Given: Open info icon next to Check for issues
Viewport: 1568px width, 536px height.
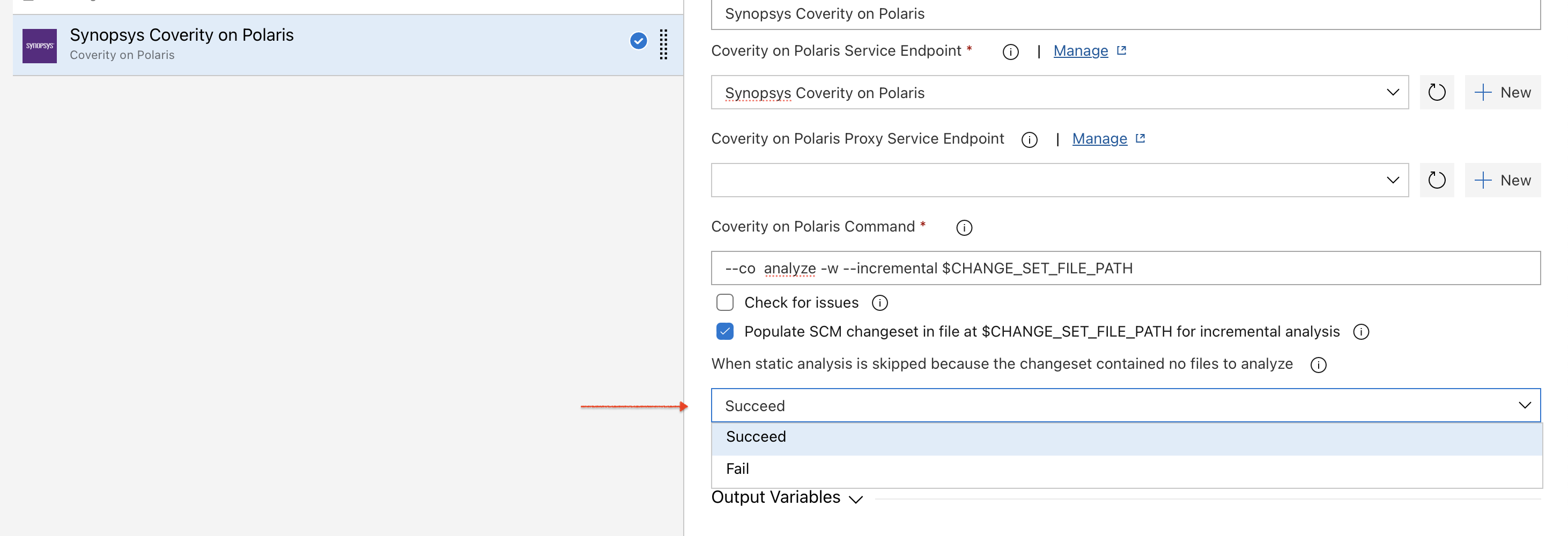Looking at the screenshot, I should tap(879, 303).
